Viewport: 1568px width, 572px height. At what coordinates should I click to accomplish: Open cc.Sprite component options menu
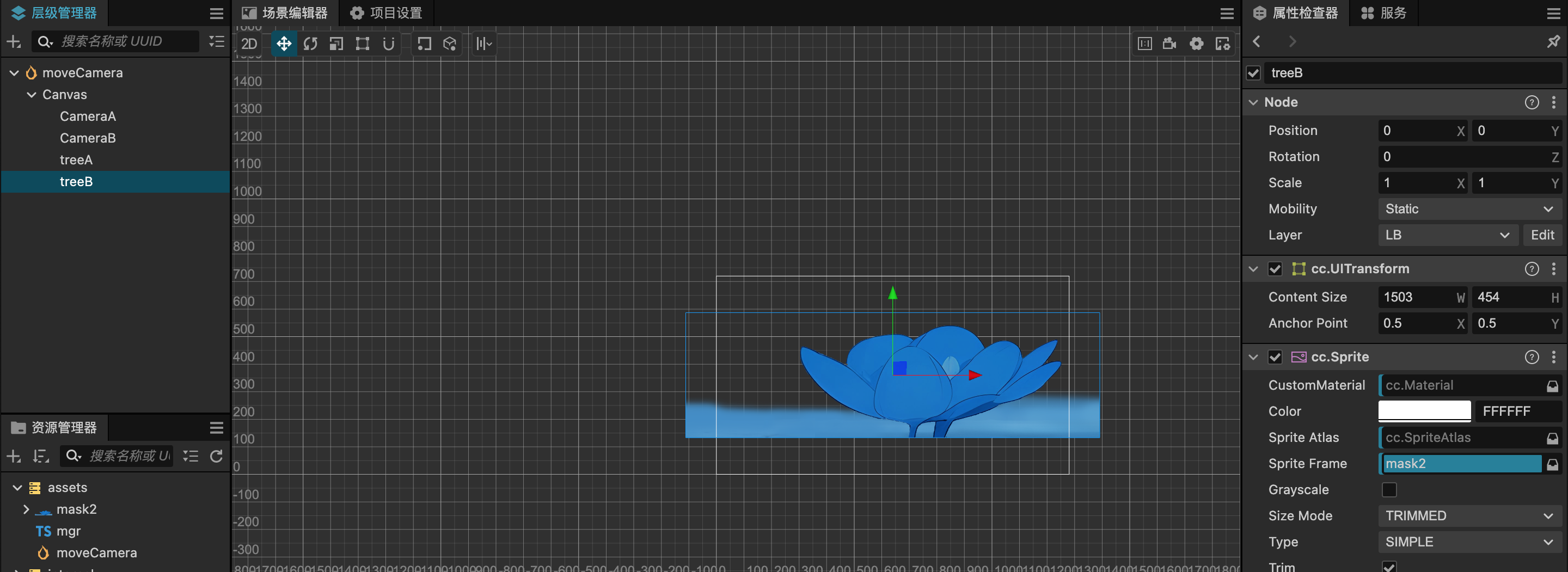[x=1553, y=357]
